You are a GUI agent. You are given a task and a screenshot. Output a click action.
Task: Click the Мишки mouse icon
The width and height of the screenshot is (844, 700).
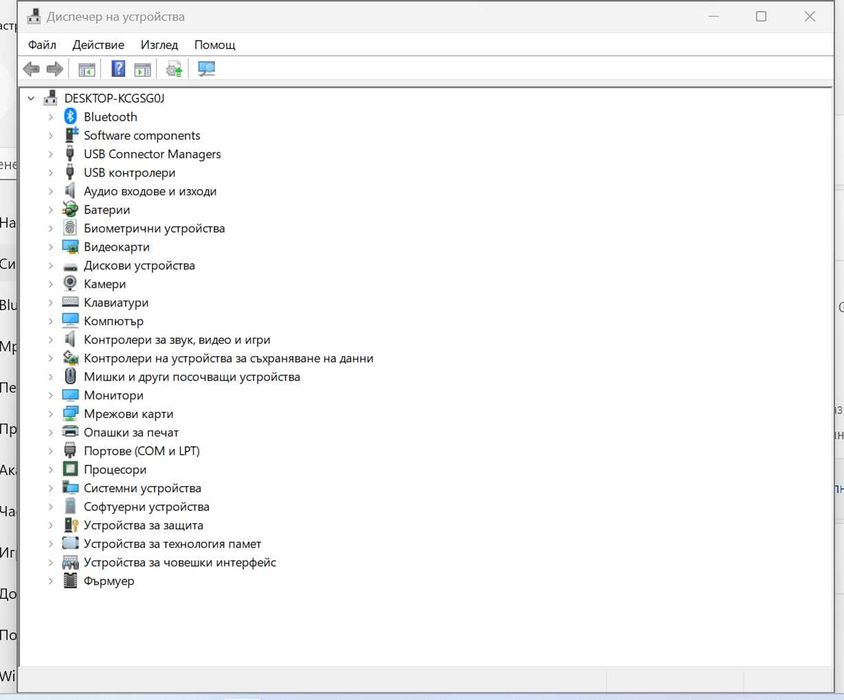coord(70,376)
